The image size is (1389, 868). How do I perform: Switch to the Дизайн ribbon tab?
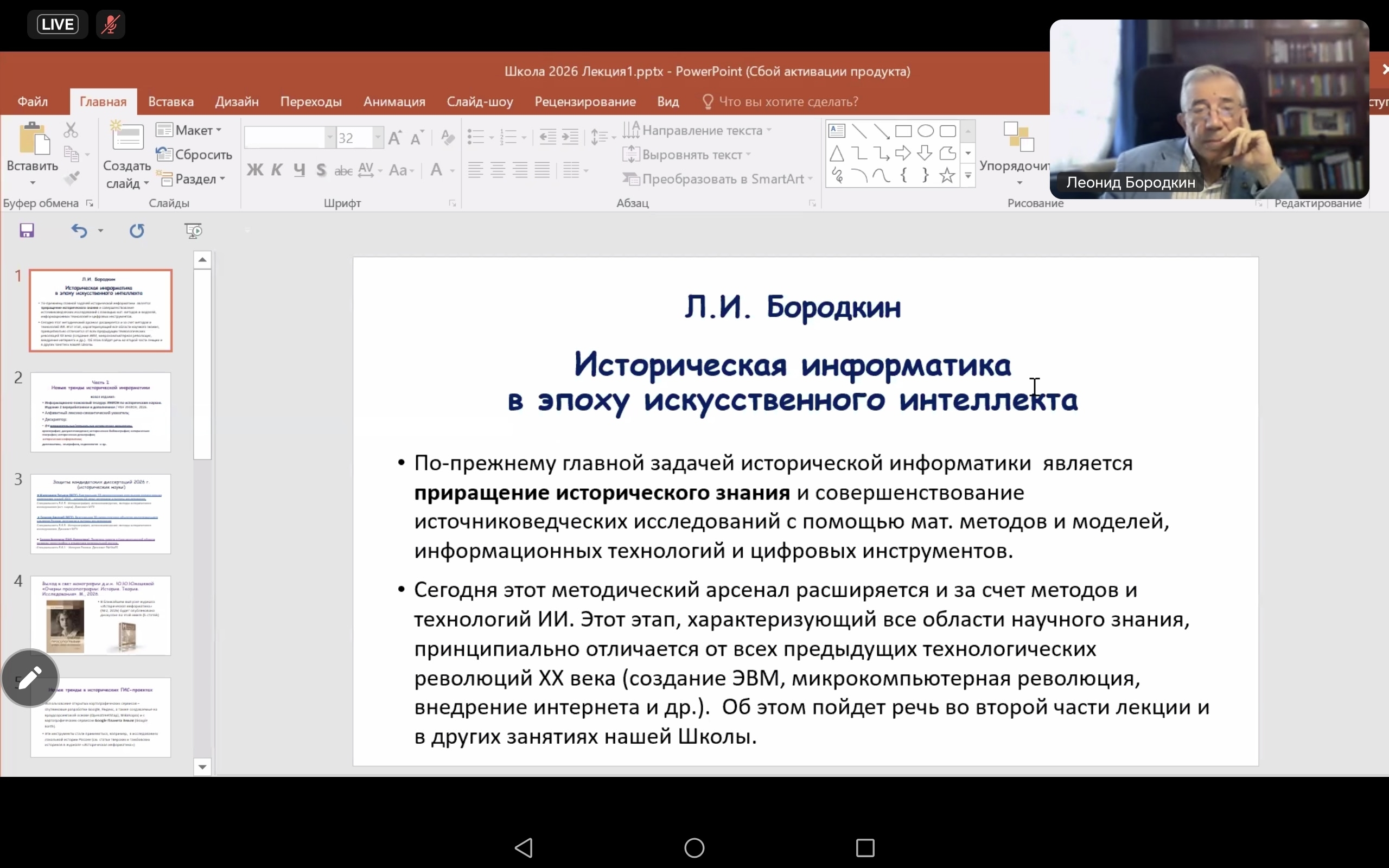click(x=237, y=101)
